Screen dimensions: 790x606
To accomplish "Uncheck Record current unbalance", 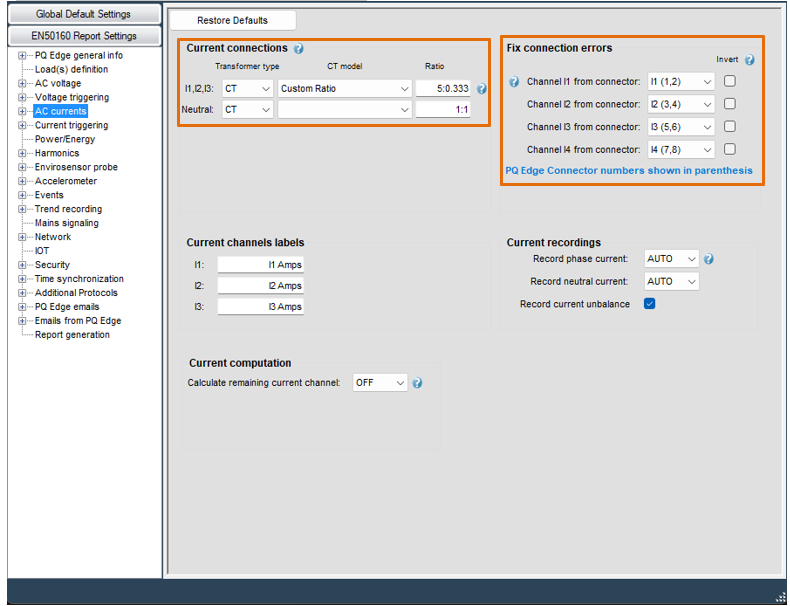I will pyautogui.click(x=649, y=304).
